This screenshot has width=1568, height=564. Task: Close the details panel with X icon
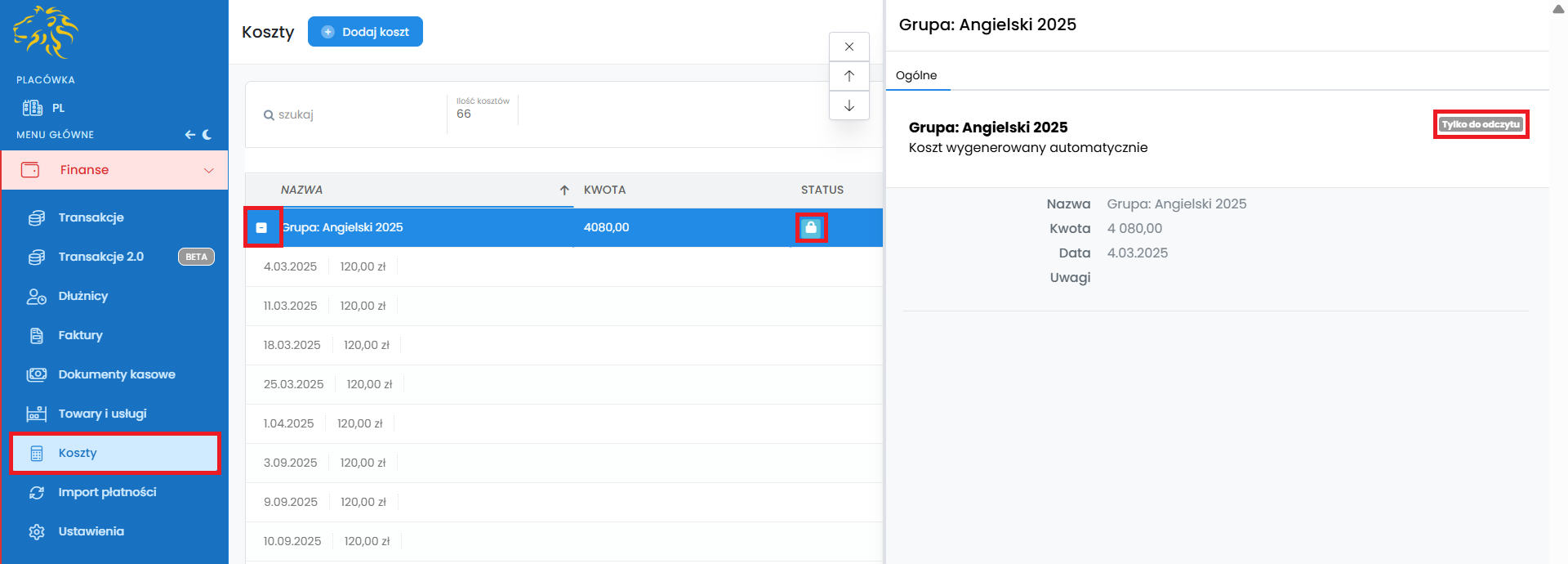click(x=849, y=47)
